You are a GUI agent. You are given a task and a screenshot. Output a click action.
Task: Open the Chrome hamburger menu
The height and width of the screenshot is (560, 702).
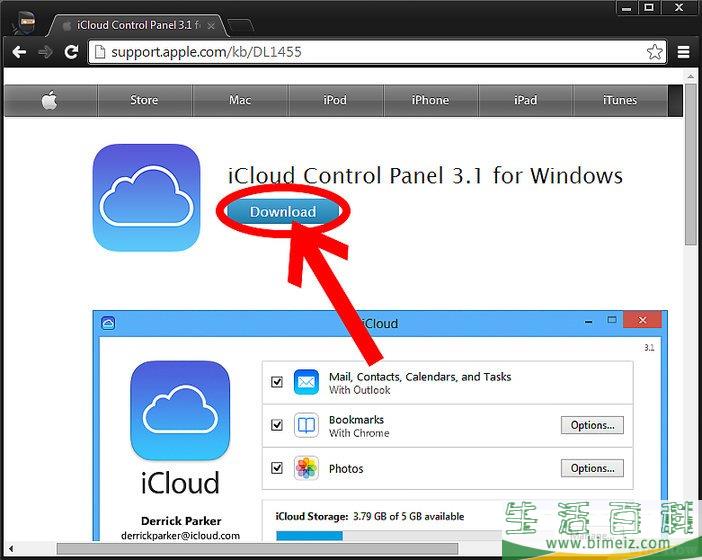point(683,52)
